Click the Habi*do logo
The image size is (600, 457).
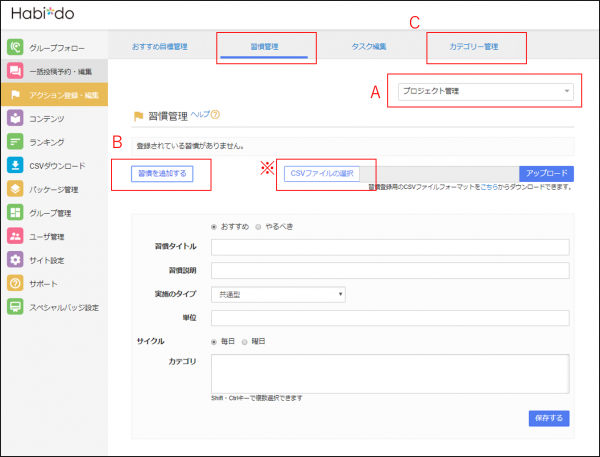[42, 13]
